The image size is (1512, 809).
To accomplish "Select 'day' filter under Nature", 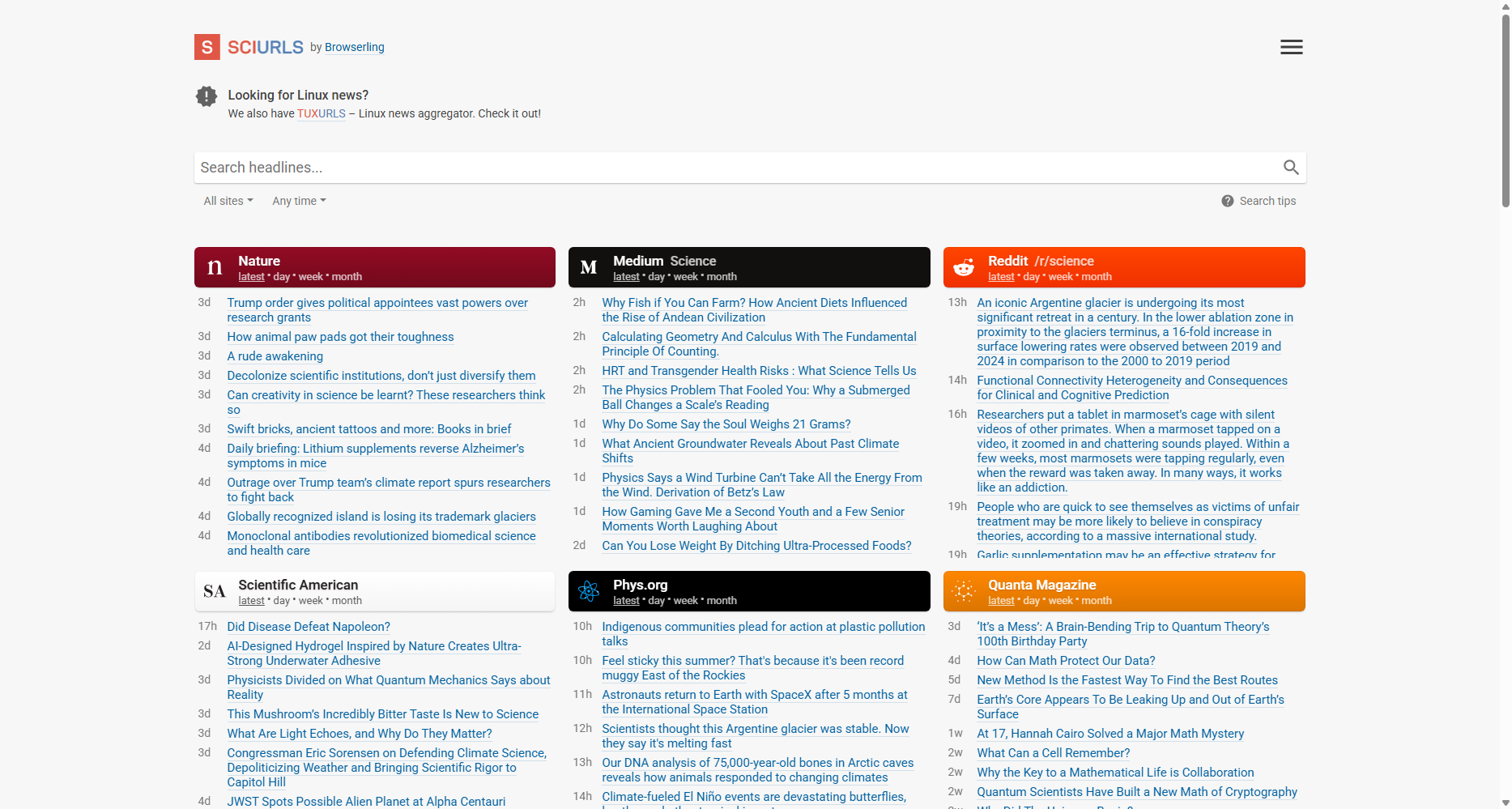I will tap(282, 277).
